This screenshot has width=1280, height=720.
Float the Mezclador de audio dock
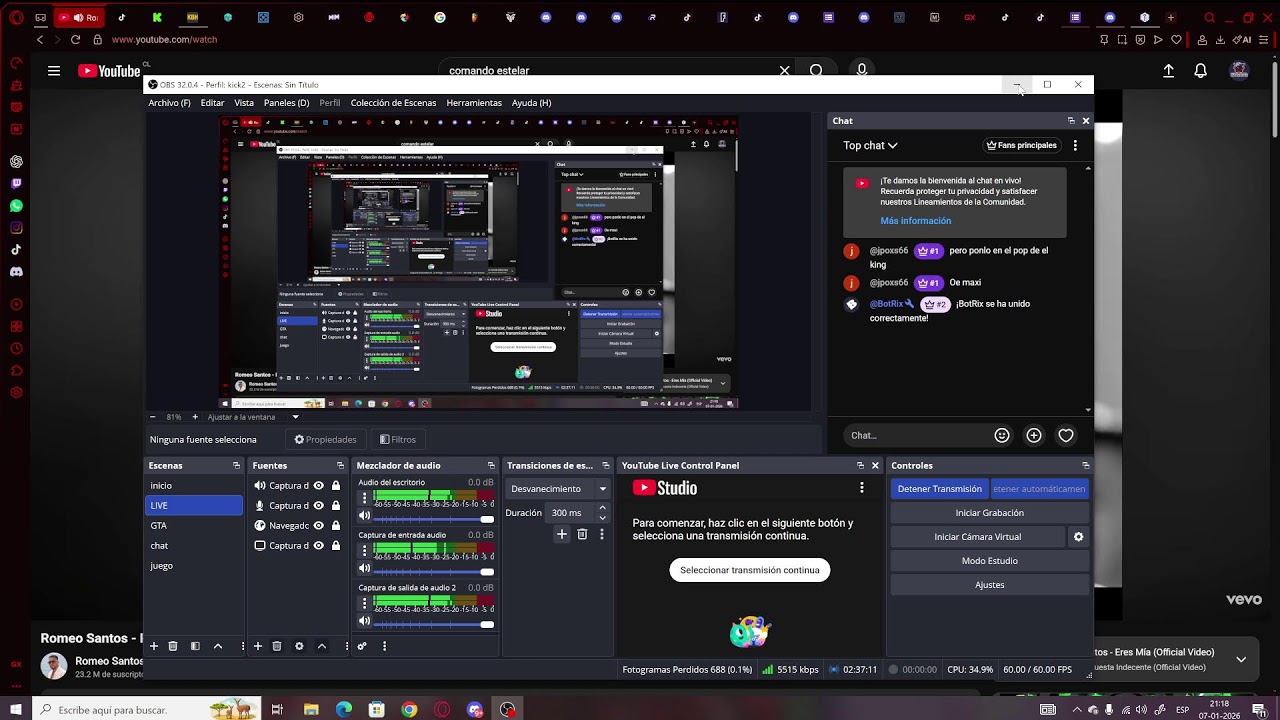pyautogui.click(x=491, y=466)
